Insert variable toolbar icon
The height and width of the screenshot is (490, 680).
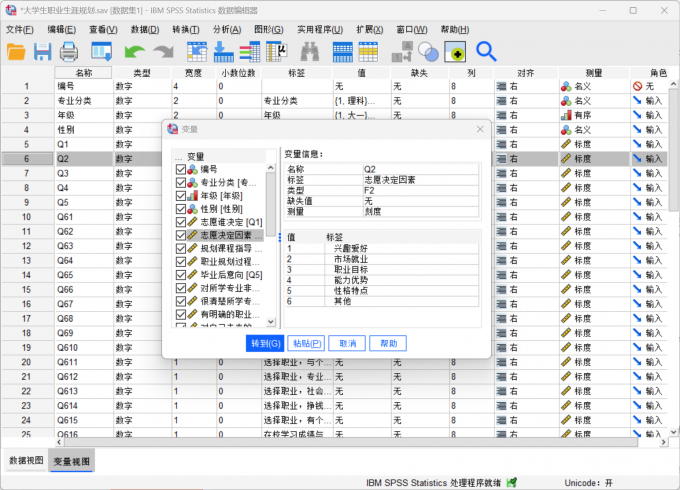point(368,52)
